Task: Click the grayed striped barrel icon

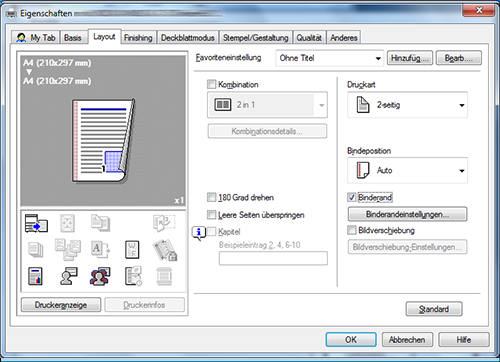Action: (x=164, y=276)
